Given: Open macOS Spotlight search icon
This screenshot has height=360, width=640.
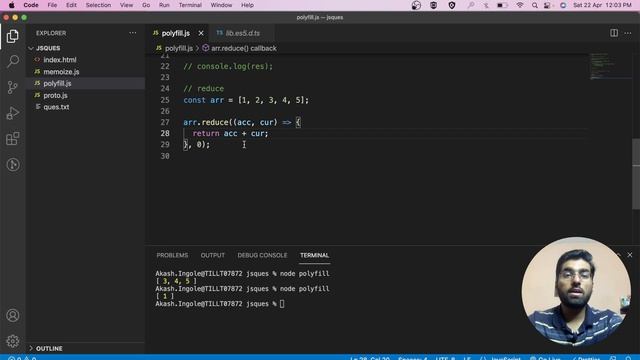Looking at the screenshot, I should pyautogui.click(x=534, y=5).
